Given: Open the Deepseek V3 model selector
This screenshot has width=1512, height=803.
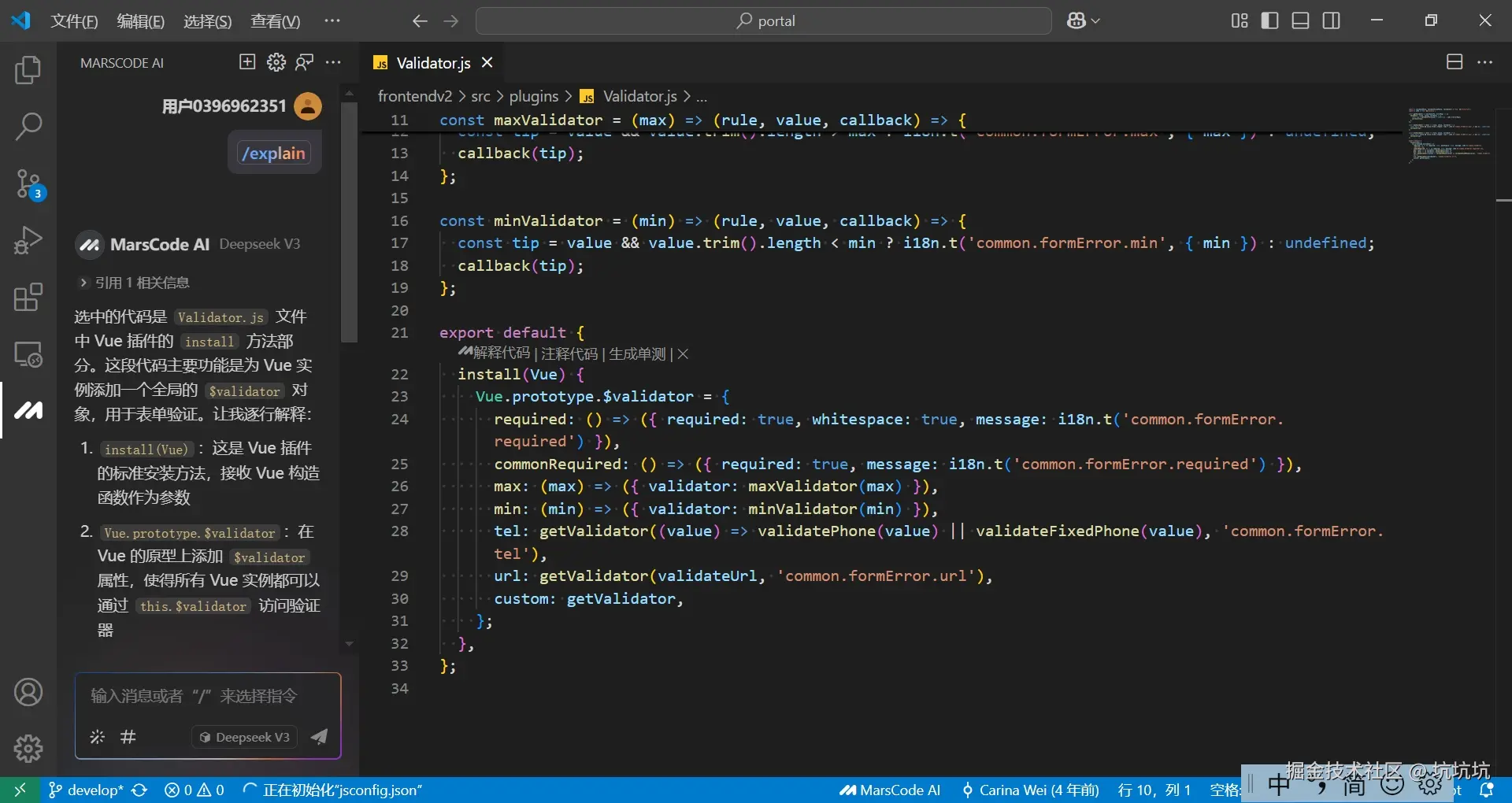Looking at the screenshot, I should [245, 737].
